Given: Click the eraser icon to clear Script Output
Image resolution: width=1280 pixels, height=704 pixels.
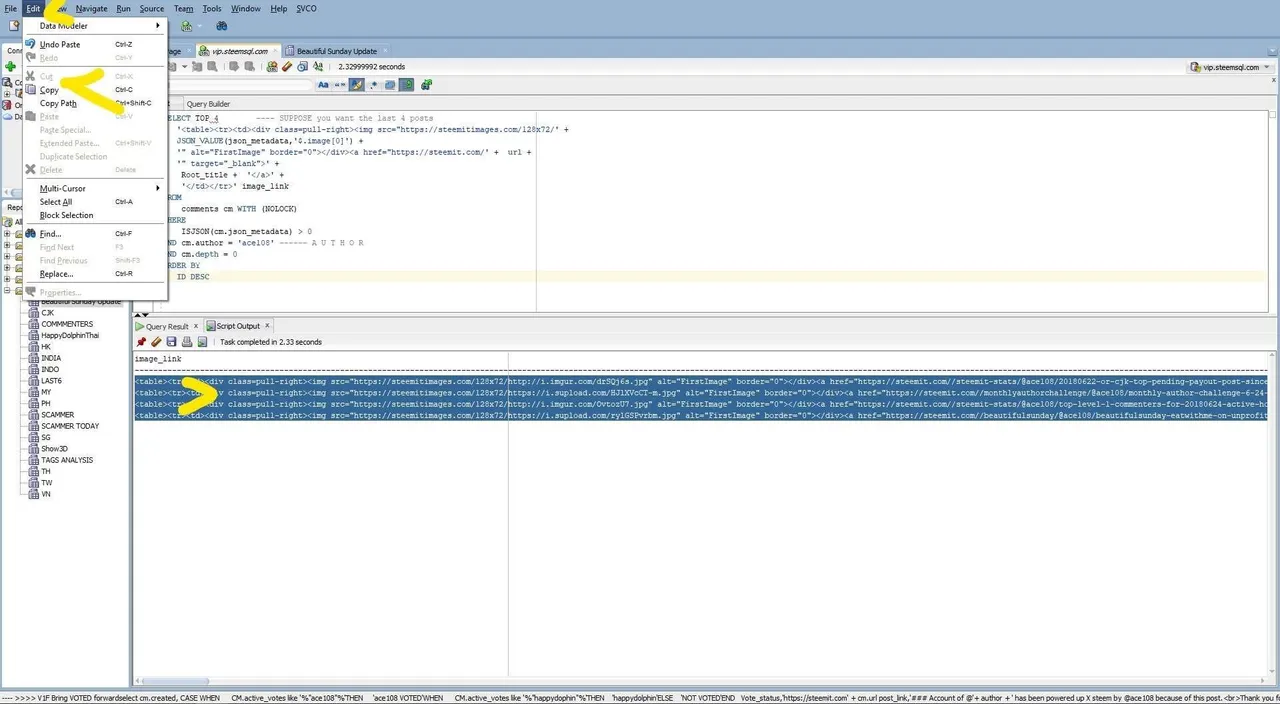Looking at the screenshot, I should [x=156, y=342].
